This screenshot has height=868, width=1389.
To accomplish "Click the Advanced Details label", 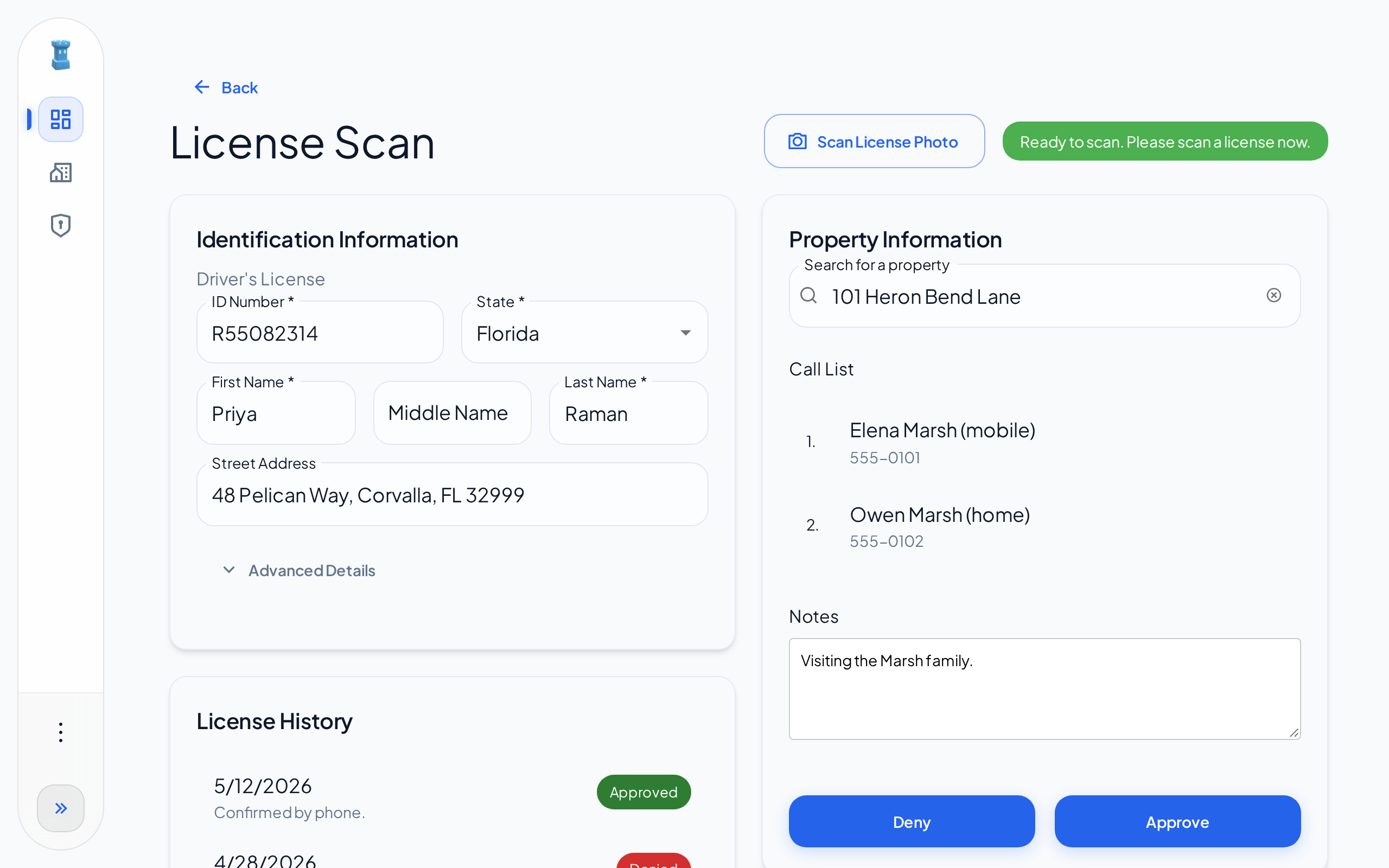I will (311, 571).
